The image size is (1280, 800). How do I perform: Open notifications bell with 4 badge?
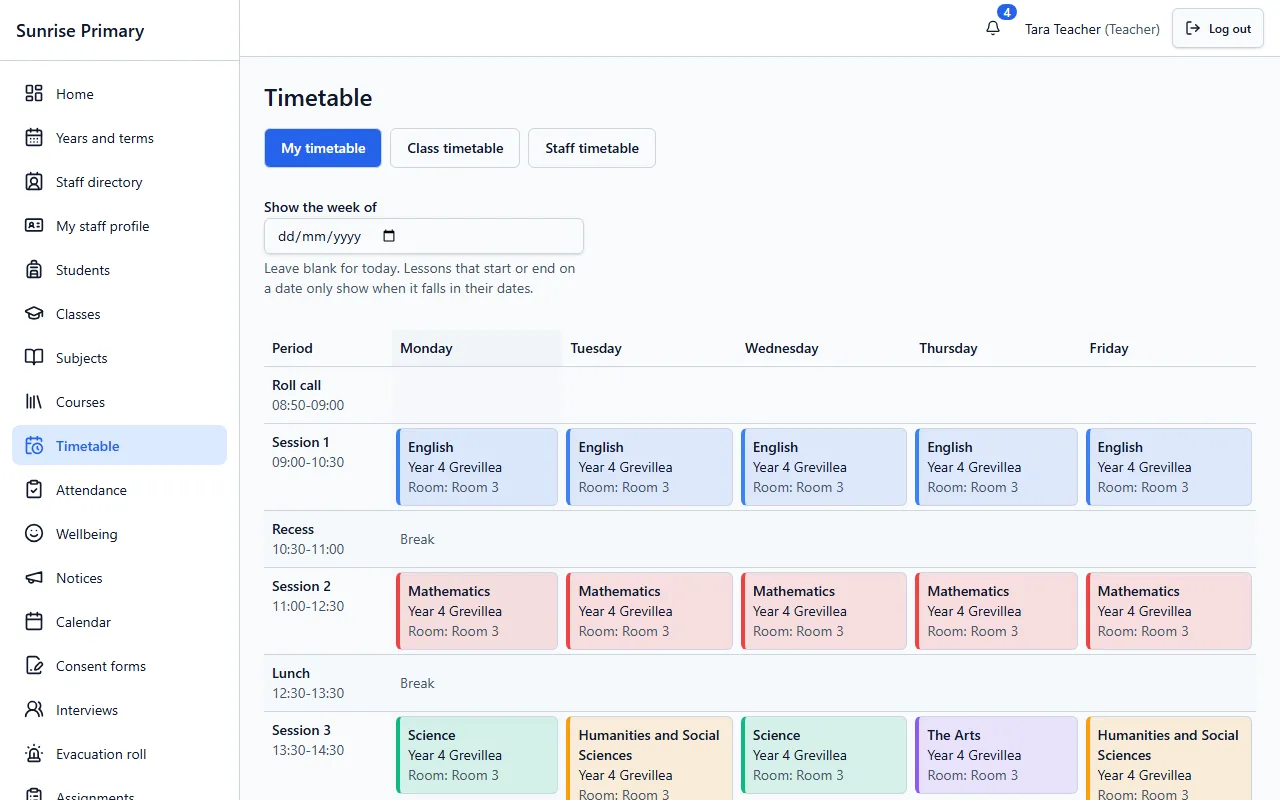click(993, 28)
